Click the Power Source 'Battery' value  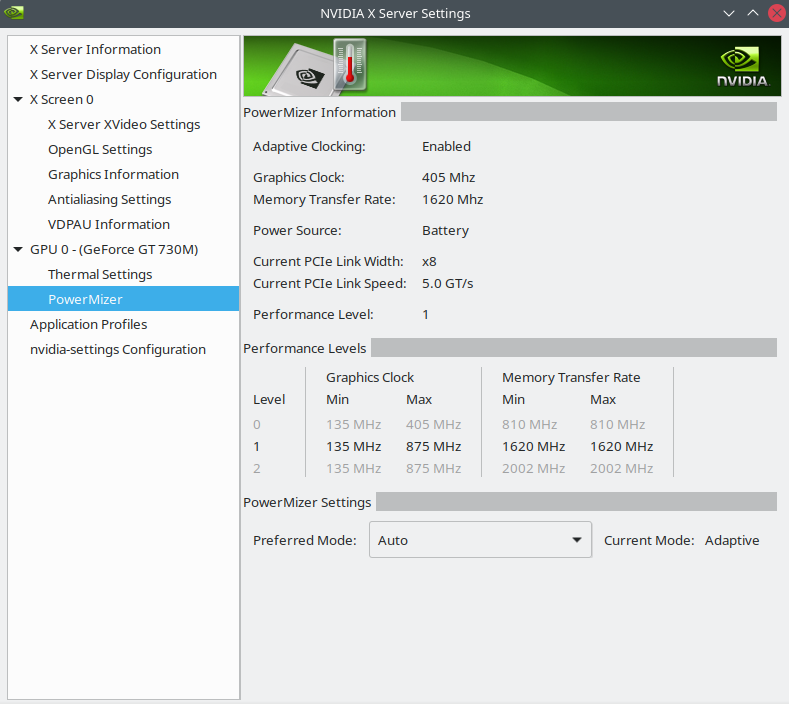tap(445, 230)
